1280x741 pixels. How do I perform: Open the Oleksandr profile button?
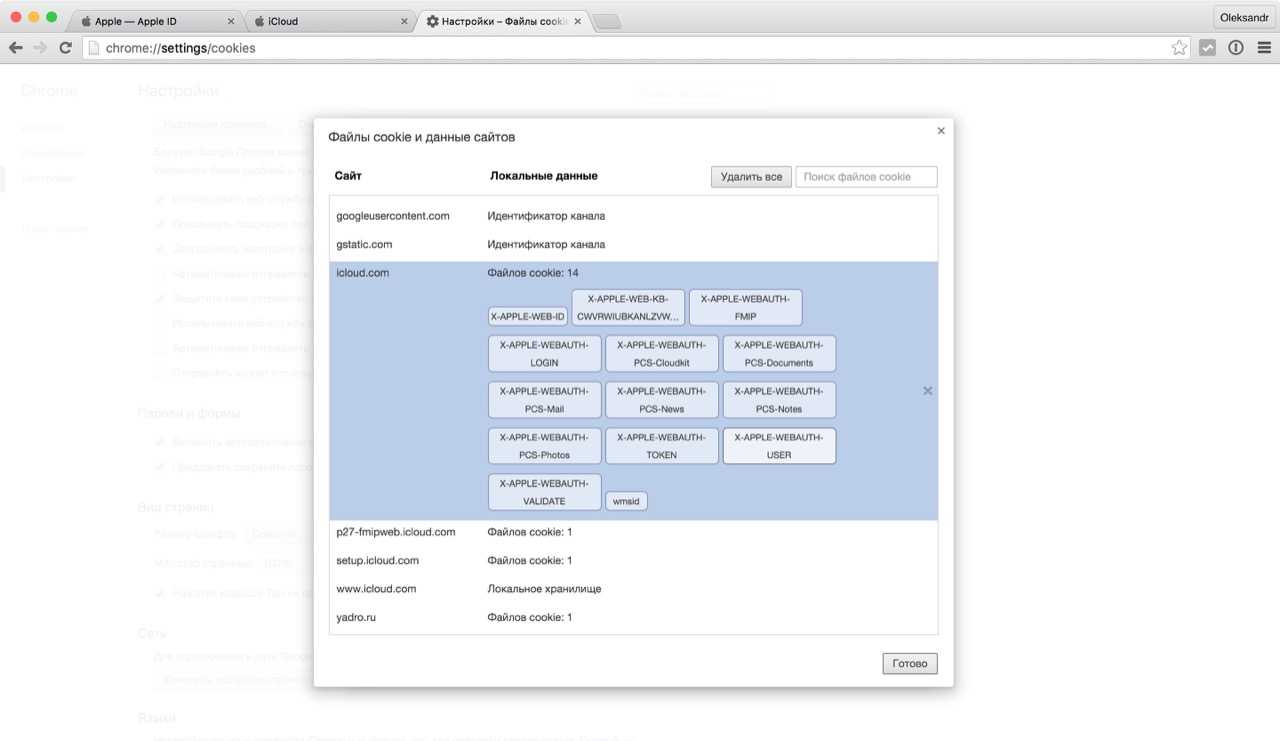(x=1244, y=17)
